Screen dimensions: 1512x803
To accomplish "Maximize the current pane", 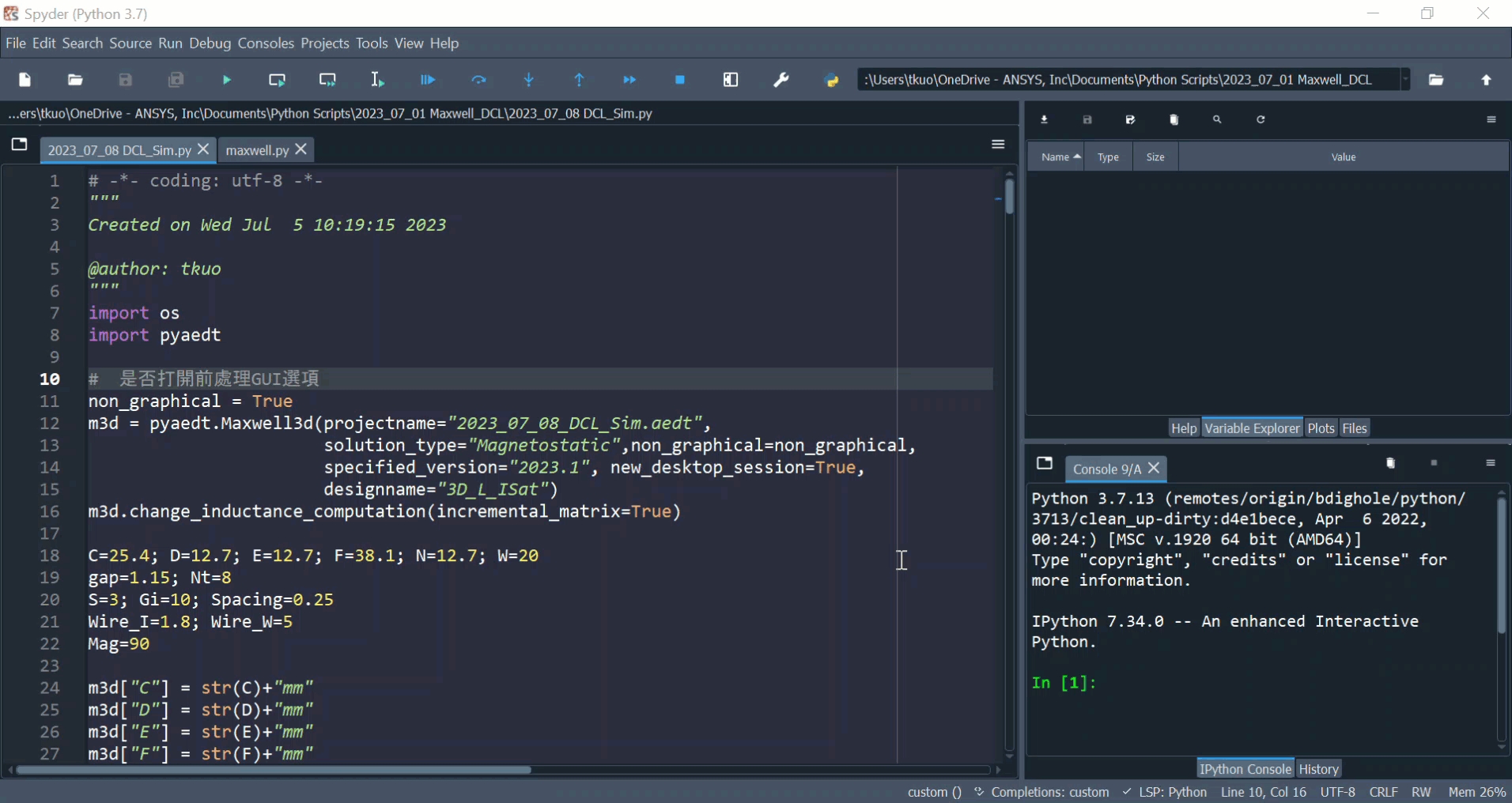I will point(731,80).
